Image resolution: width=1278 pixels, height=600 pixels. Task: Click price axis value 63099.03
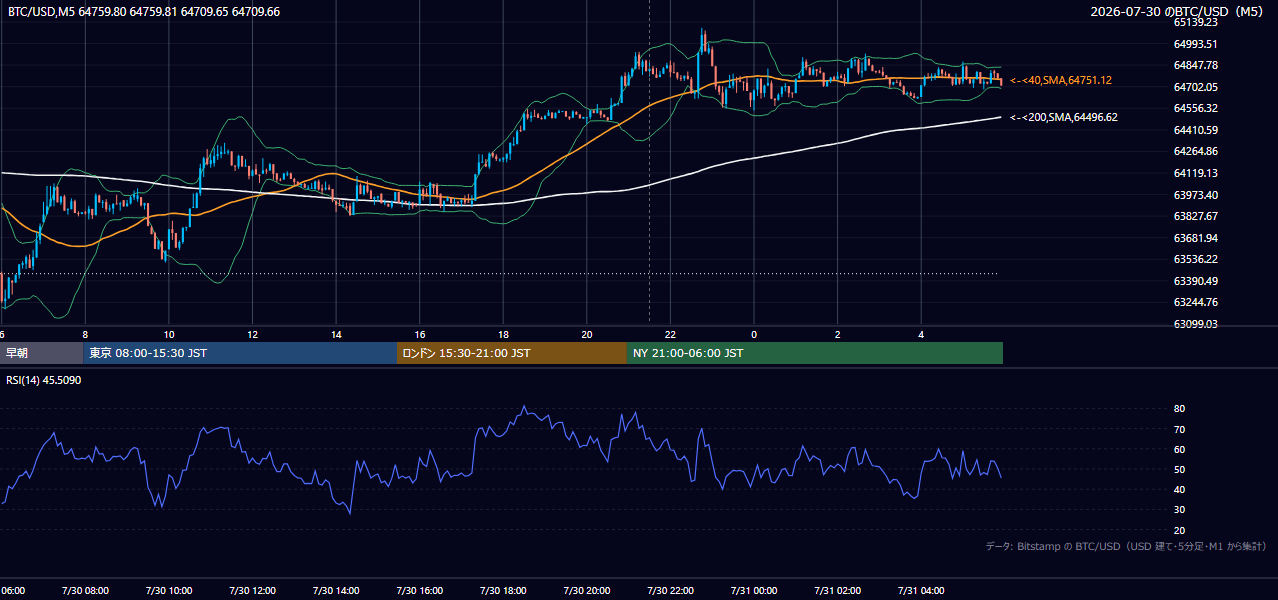coord(1196,324)
